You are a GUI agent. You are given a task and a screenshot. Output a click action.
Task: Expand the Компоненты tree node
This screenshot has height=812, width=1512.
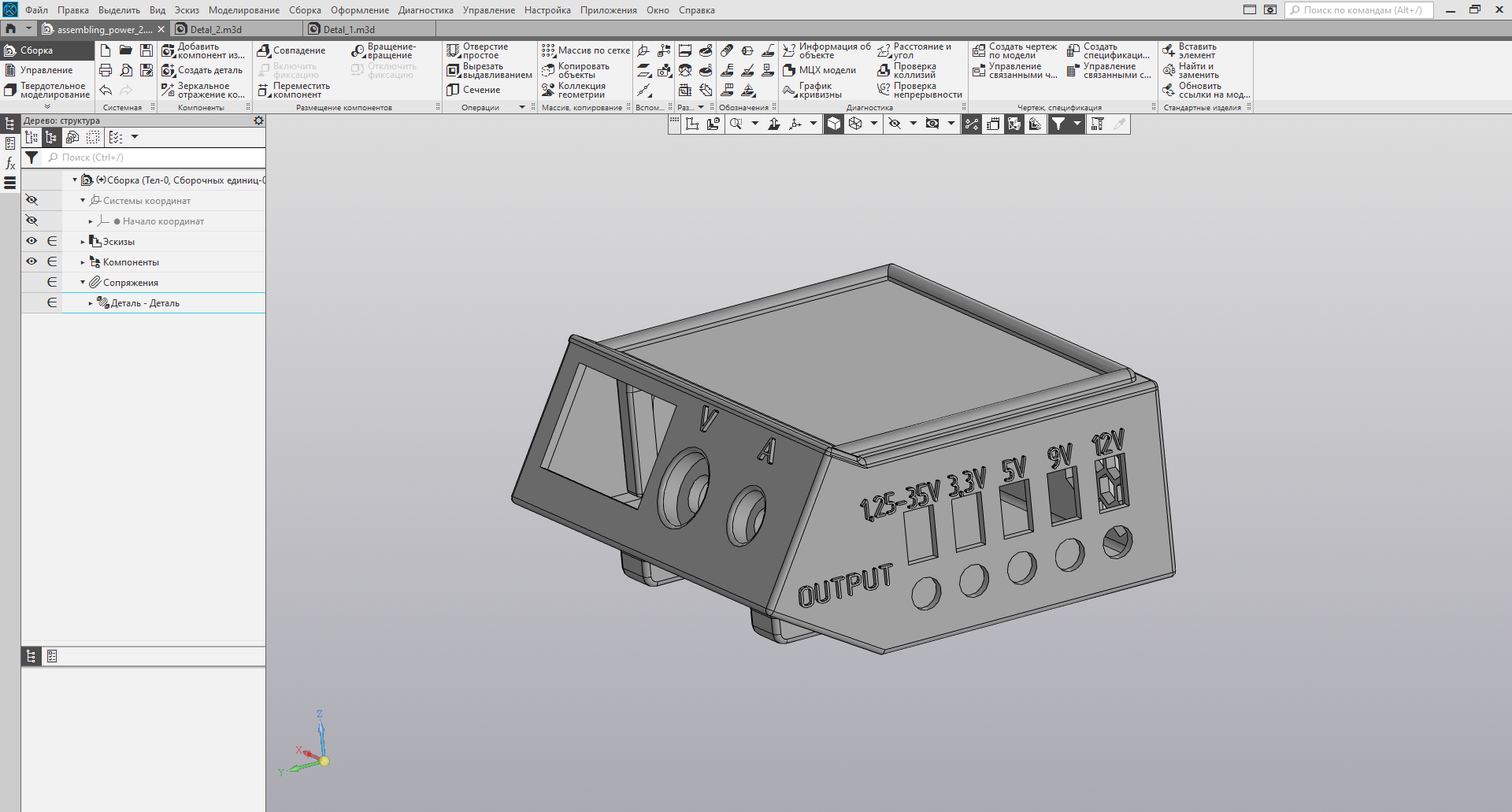pos(83,262)
